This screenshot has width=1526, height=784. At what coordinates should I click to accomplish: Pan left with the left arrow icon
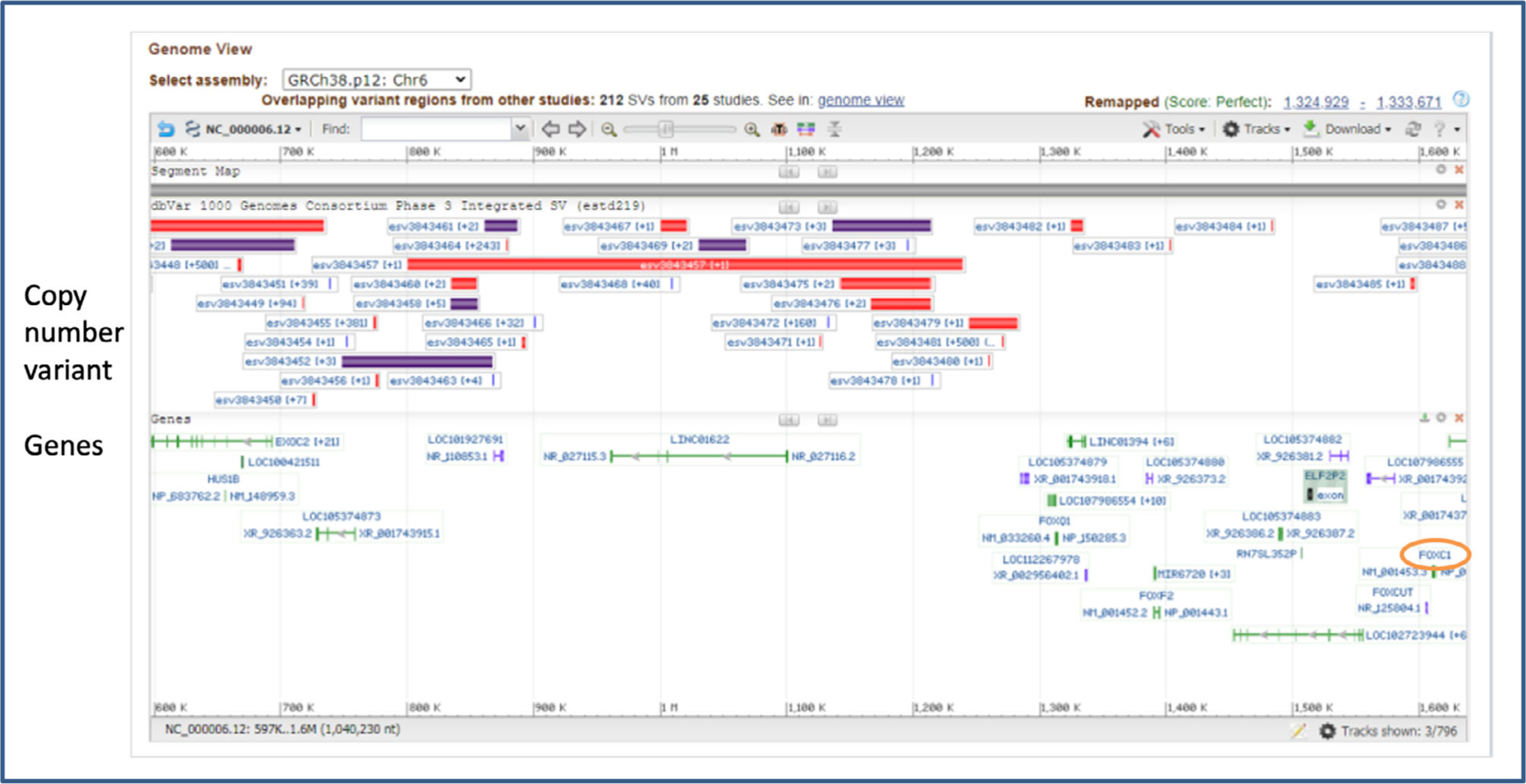click(x=551, y=129)
